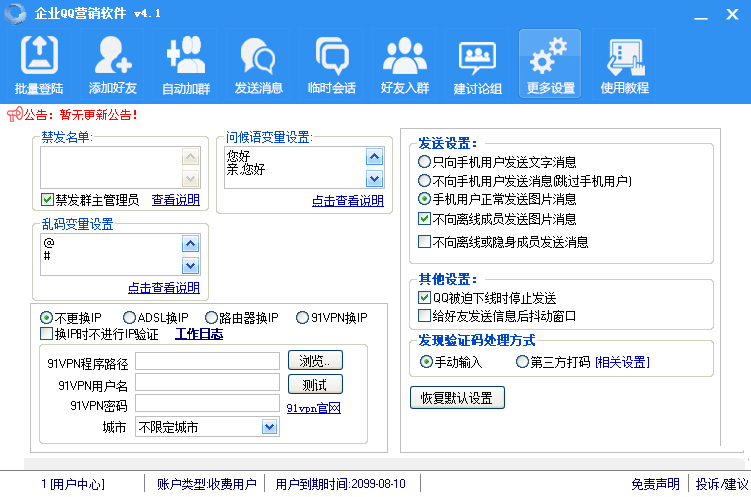Viewport: 751px width, 497px height.
Task: Click the app logo in the title bar
Action: [x=15, y=13]
